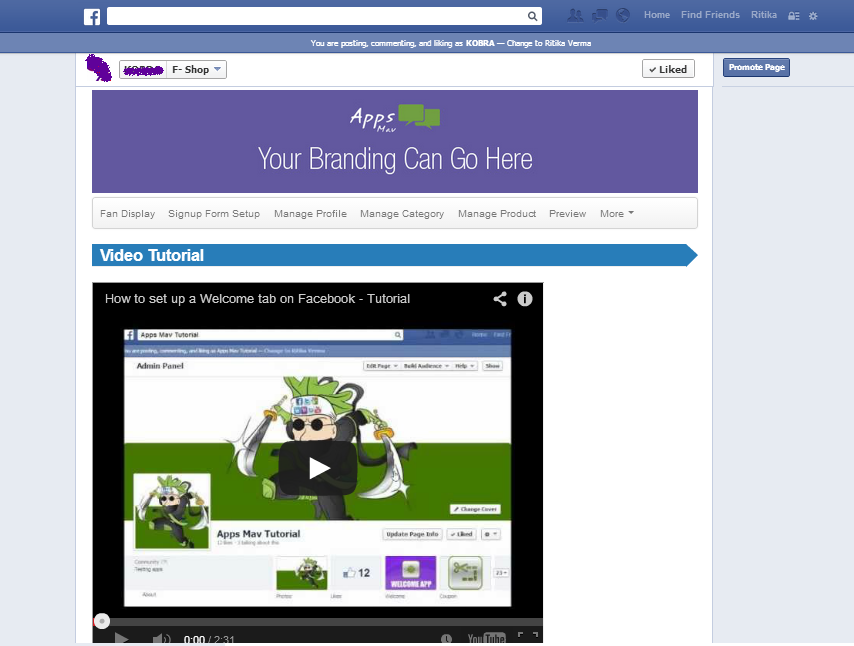Open the Preview tab
The image size is (854, 646).
point(568,214)
